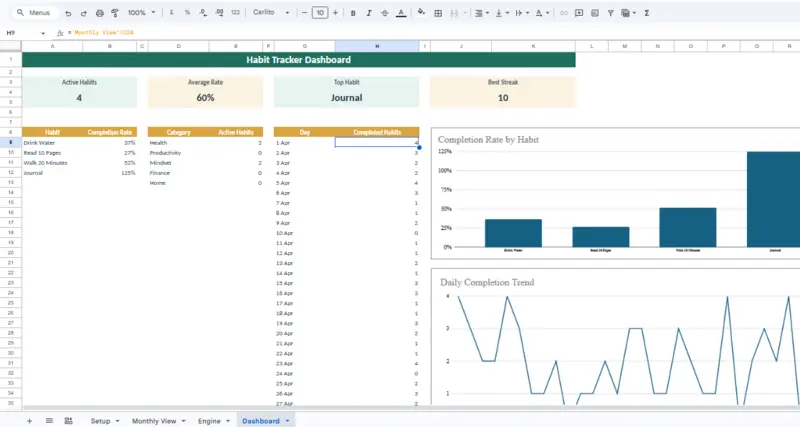Click the font size field showing 10
800x427 pixels.
tap(320, 13)
